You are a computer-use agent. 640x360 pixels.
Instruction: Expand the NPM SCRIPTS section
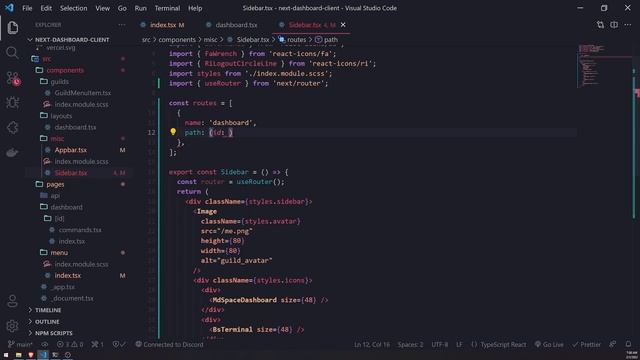click(53, 333)
